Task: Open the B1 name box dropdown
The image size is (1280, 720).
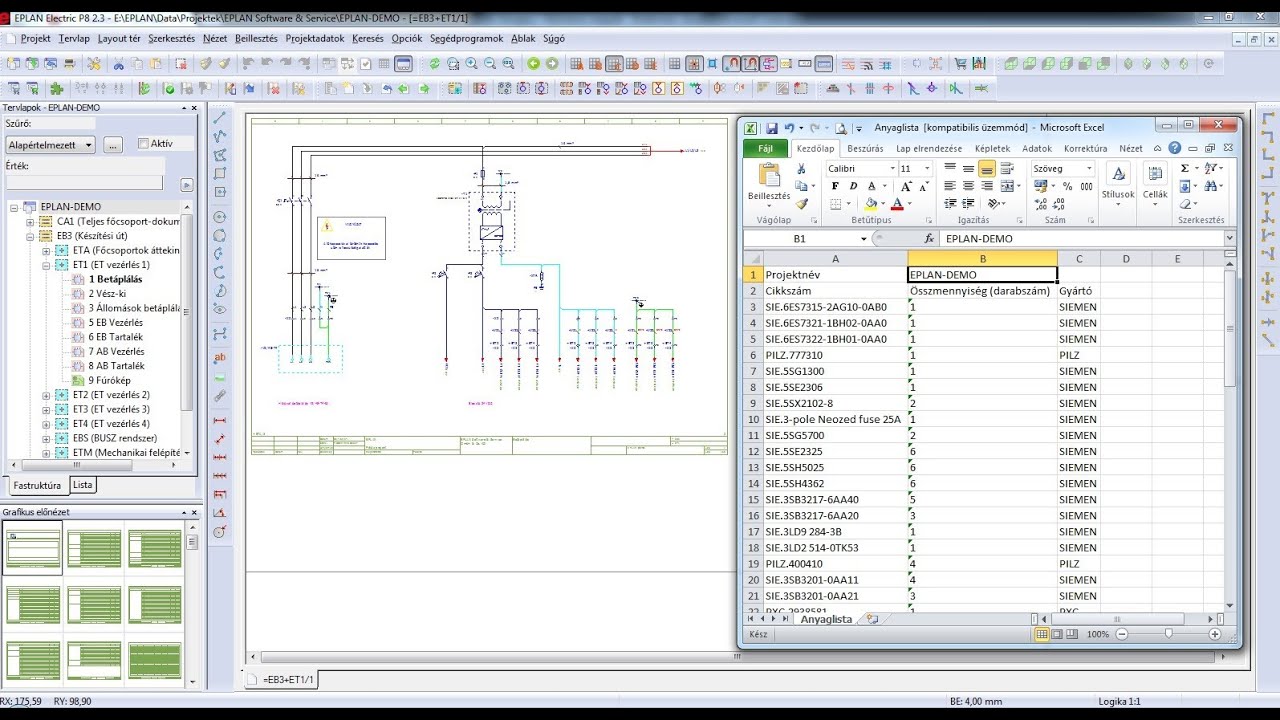Action: [x=864, y=239]
